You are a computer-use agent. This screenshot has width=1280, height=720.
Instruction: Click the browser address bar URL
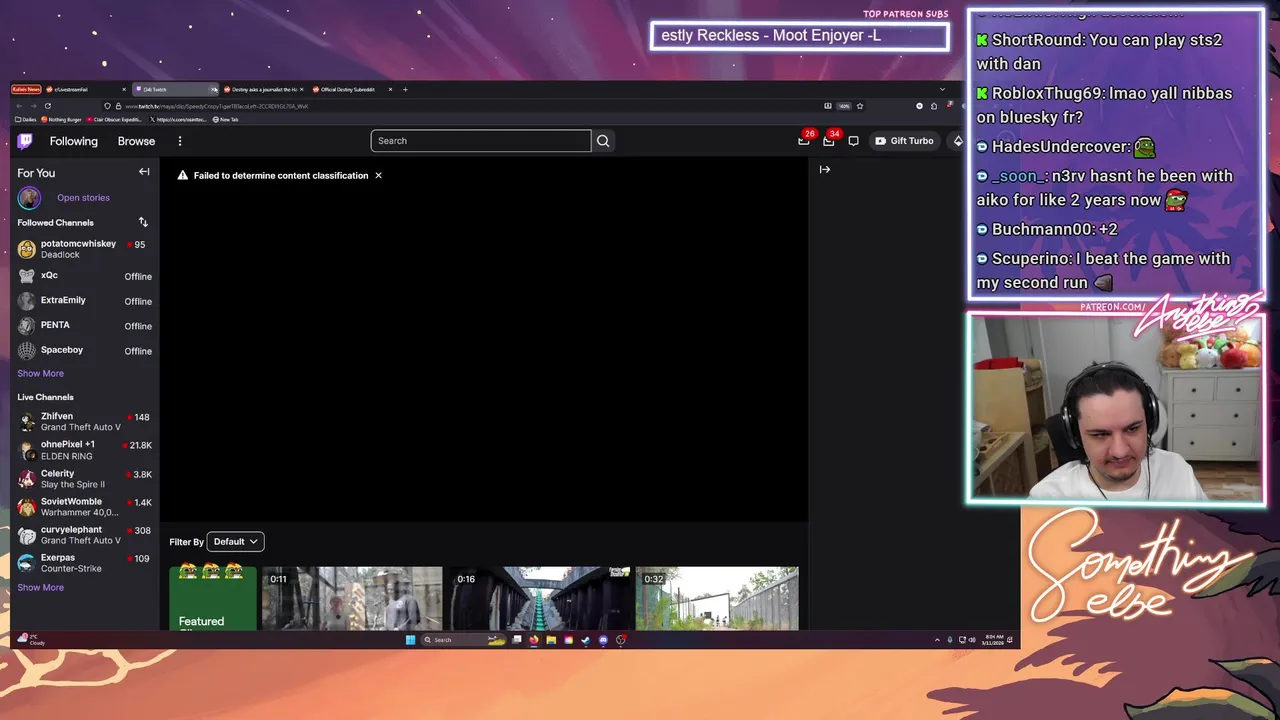point(216,106)
